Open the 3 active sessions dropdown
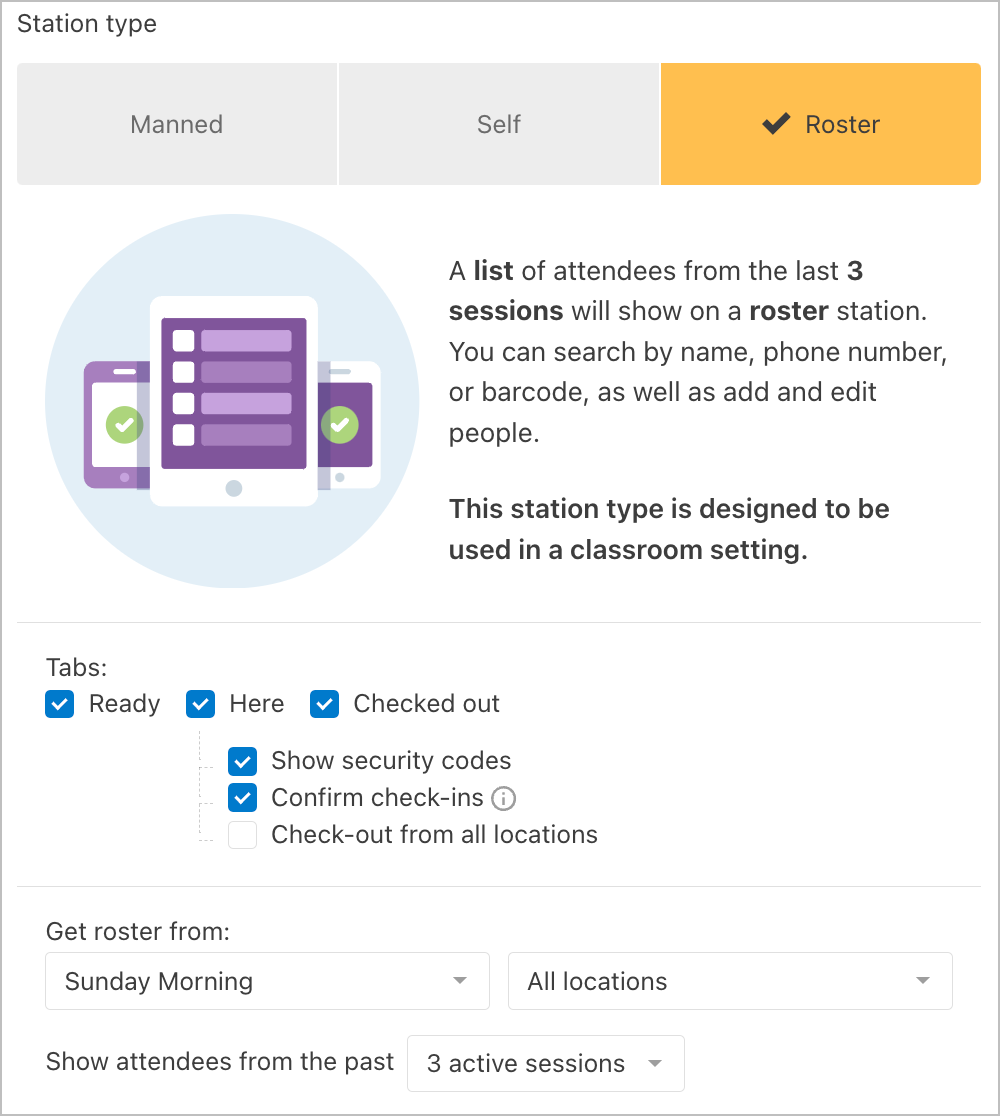 [546, 1063]
